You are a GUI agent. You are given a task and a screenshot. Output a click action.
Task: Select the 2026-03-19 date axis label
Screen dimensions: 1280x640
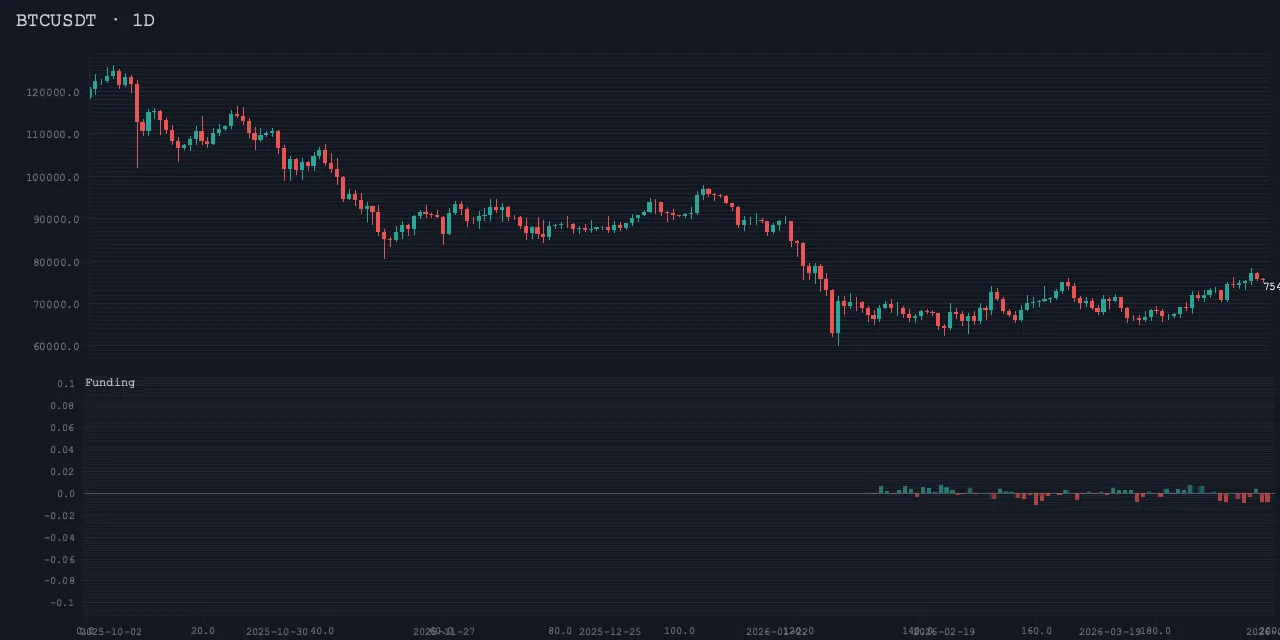pos(1110,631)
